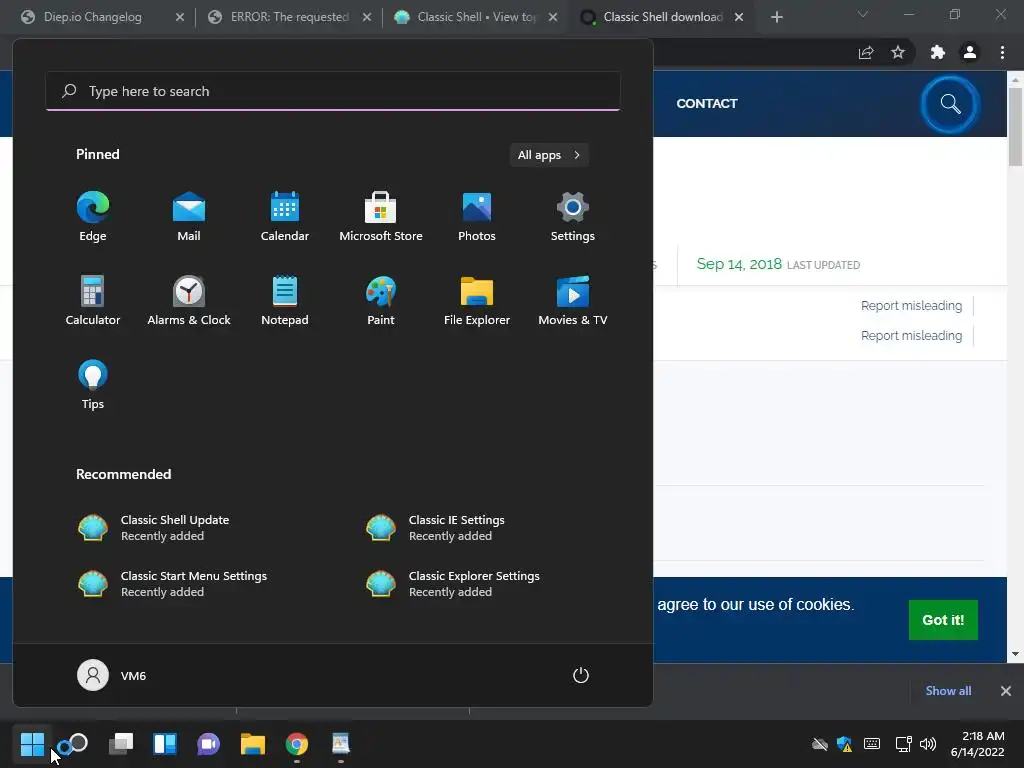
Task: Open Settings from the pinned apps
Action: 573,217
